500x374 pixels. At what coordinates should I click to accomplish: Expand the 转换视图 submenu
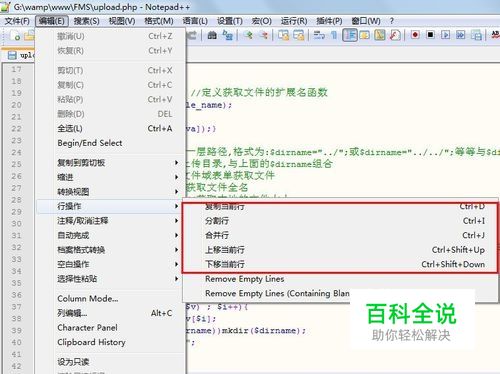tap(111, 192)
